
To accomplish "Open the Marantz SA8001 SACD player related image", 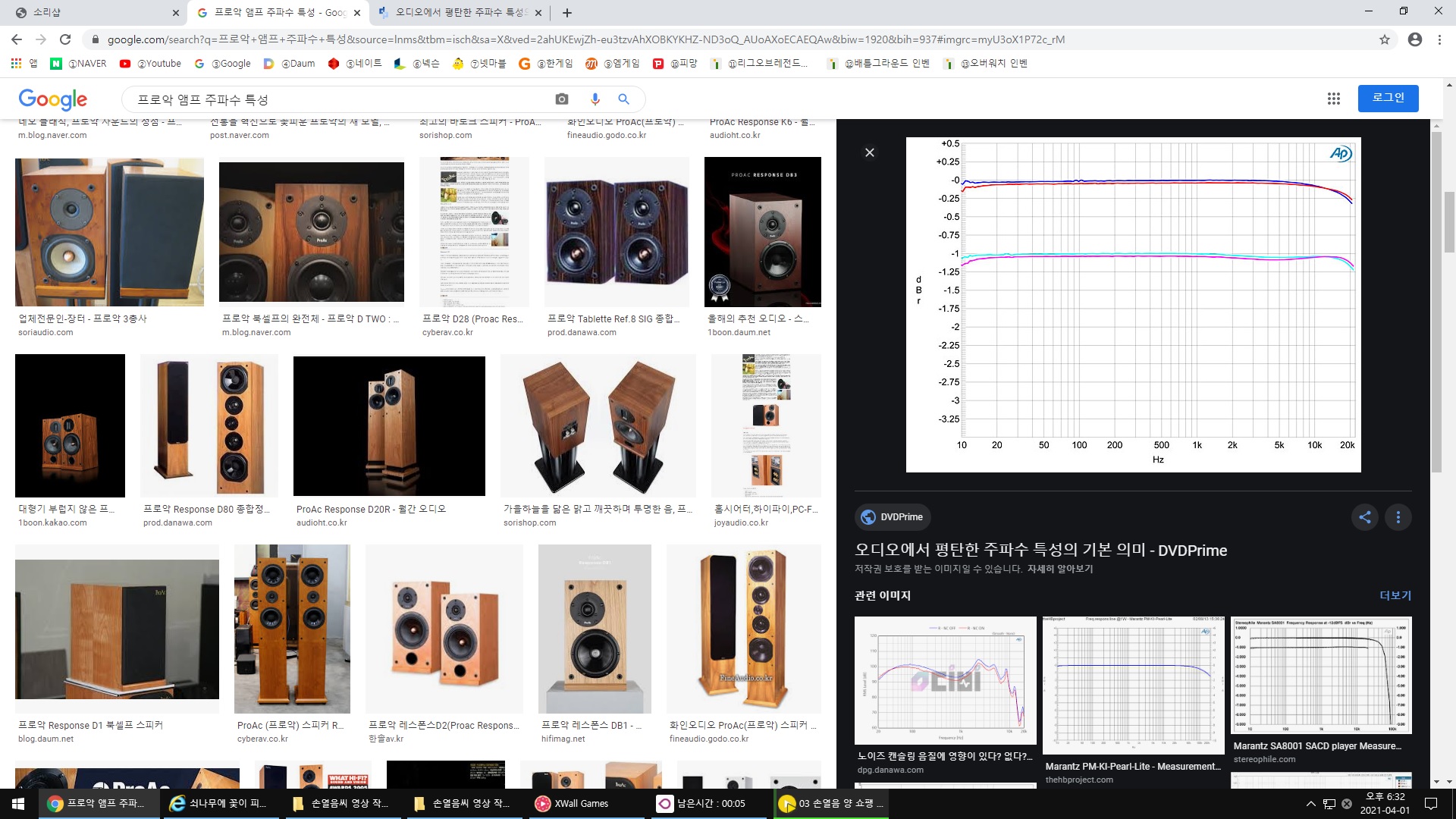I will point(1321,675).
